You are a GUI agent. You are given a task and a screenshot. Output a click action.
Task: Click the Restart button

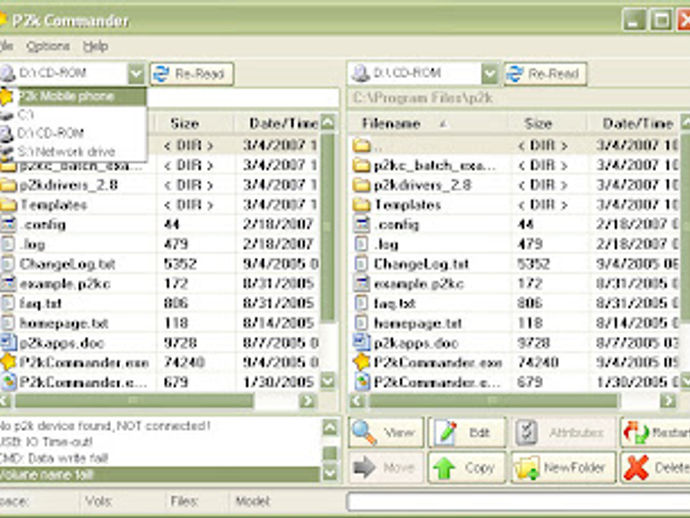click(655, 433)
